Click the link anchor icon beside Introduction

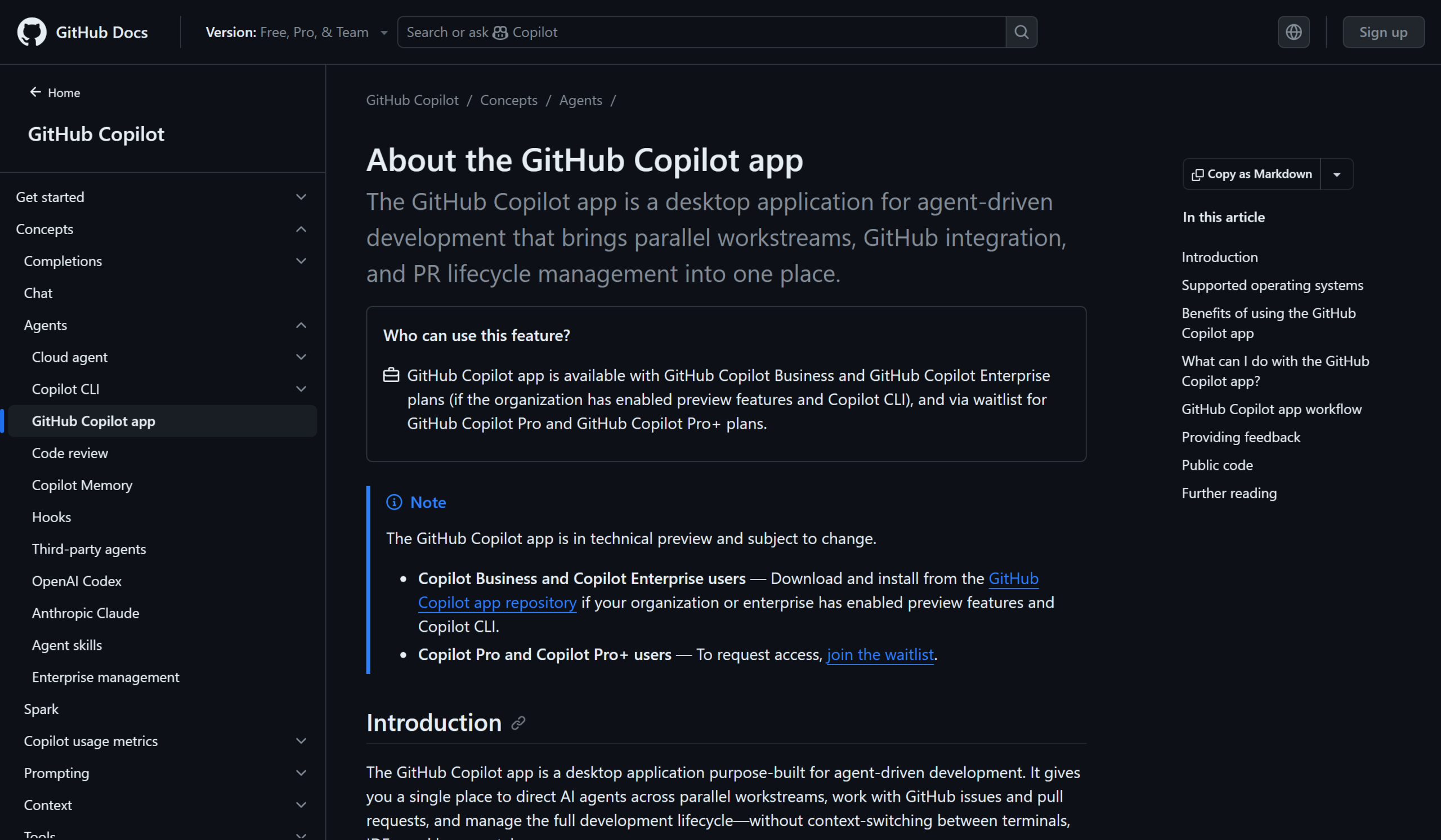click(518, 724)
